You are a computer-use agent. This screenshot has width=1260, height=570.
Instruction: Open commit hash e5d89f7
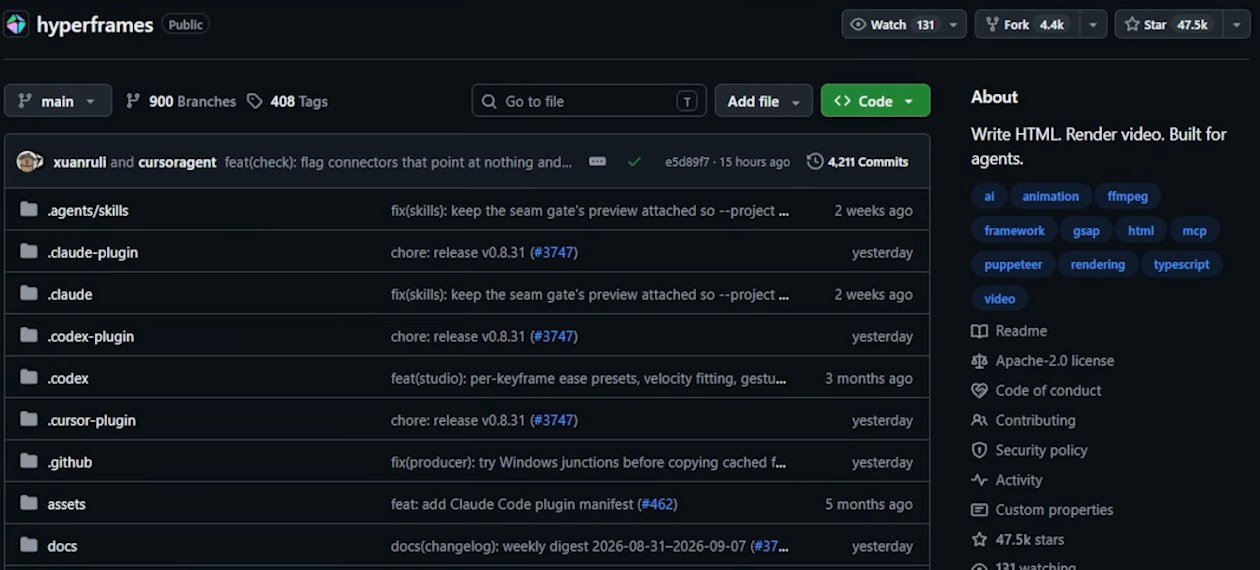pyautogui.click(x=688, y=162)
